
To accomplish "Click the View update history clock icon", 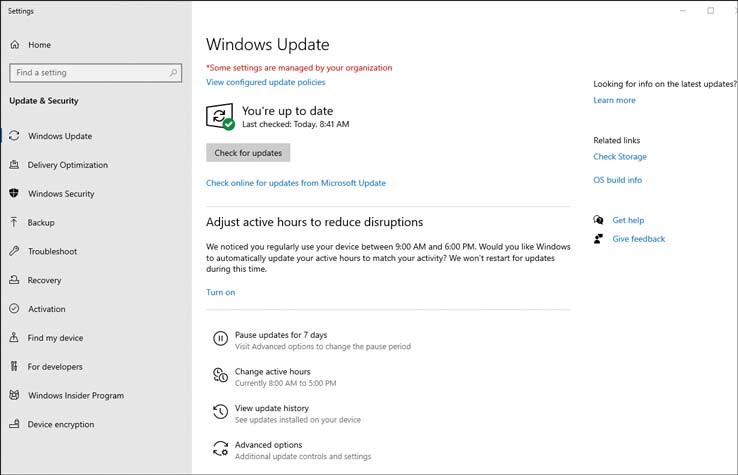I will coord(220,412).
